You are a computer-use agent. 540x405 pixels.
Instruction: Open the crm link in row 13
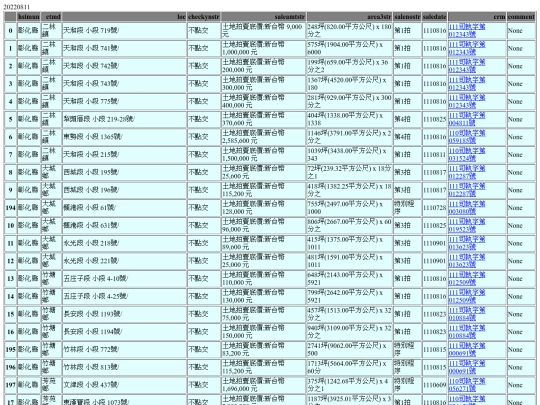pos(467,279)
